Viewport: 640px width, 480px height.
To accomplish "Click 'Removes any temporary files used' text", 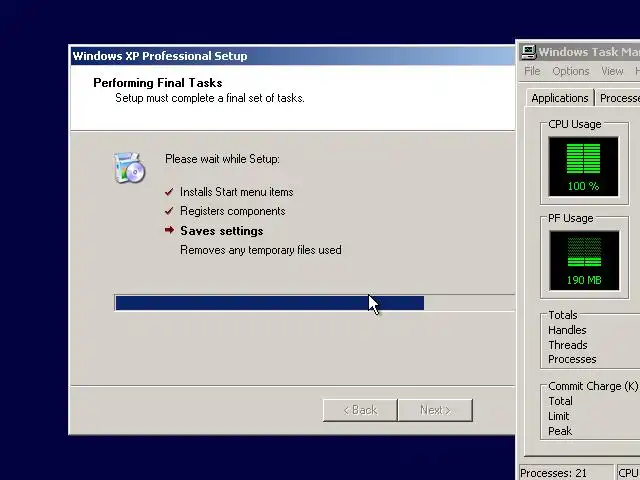I will tap(261, 250).
